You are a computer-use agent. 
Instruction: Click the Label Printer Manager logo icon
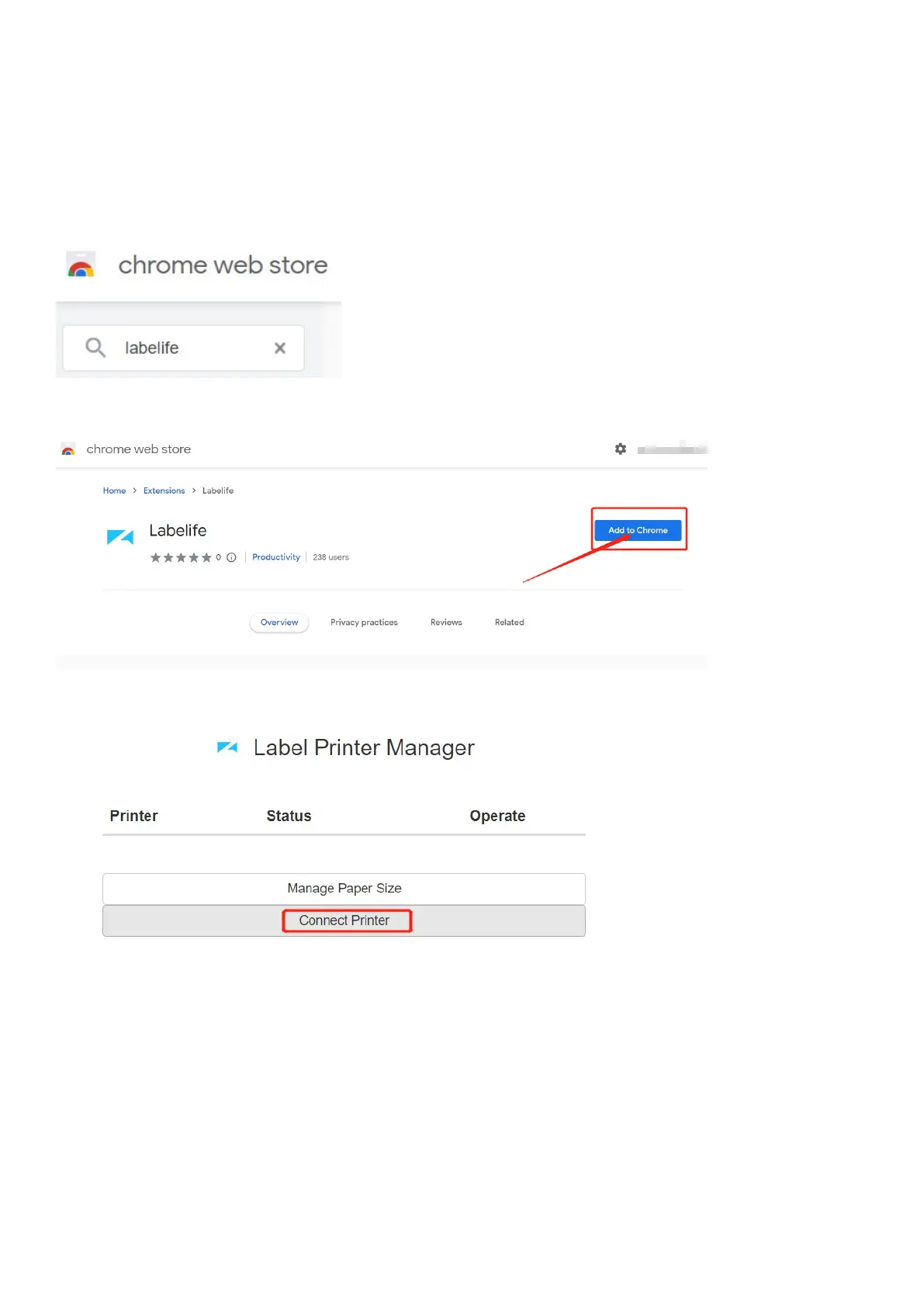(227, 747)
